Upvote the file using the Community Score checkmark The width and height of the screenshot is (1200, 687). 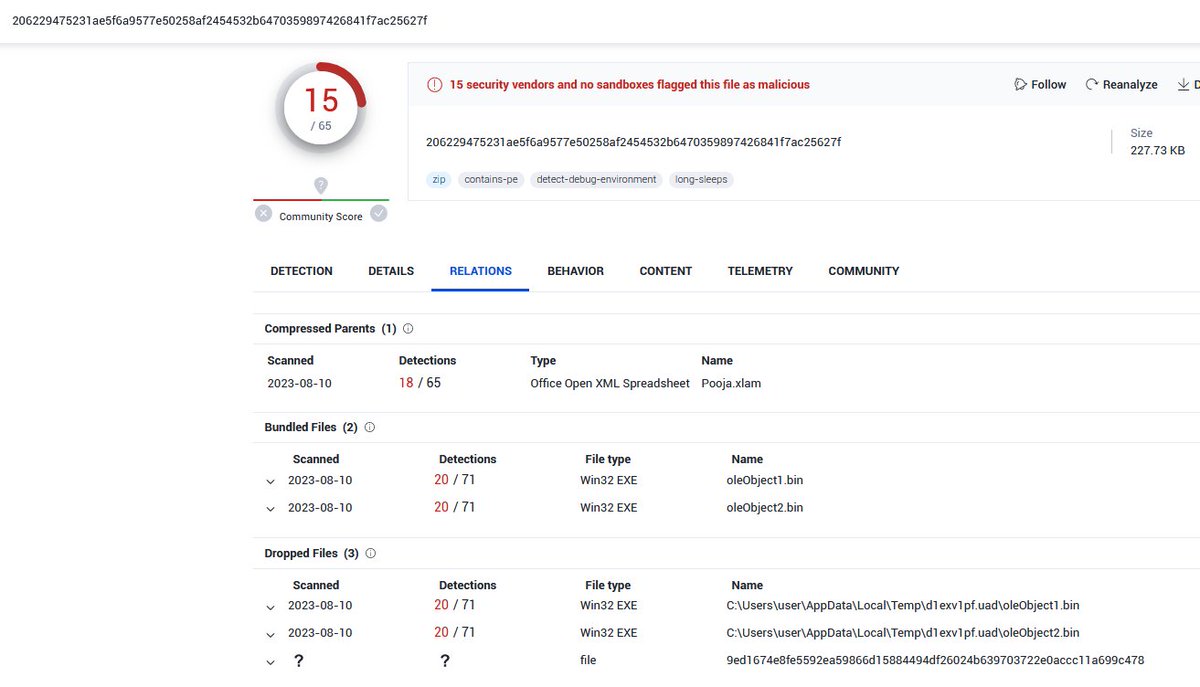coord(378,213)
